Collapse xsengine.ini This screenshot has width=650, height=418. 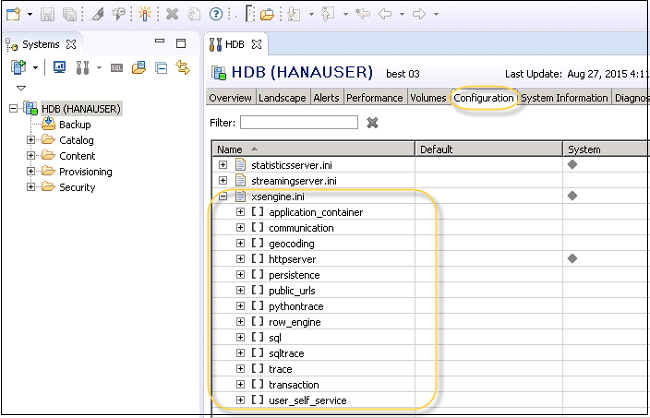(223, 196)
